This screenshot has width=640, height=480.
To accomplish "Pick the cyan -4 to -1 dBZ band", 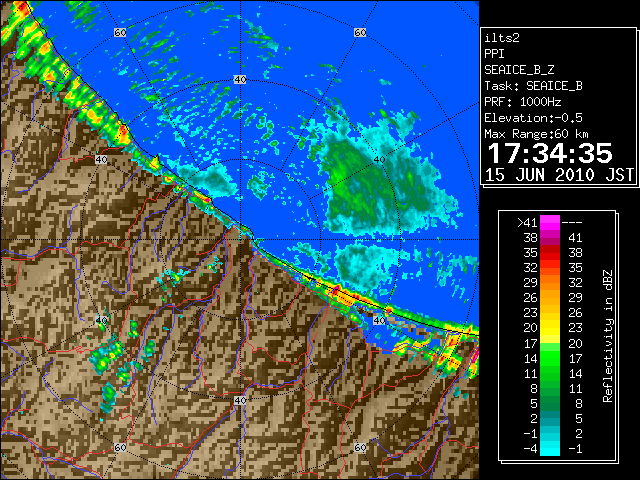I will [550, 448].
